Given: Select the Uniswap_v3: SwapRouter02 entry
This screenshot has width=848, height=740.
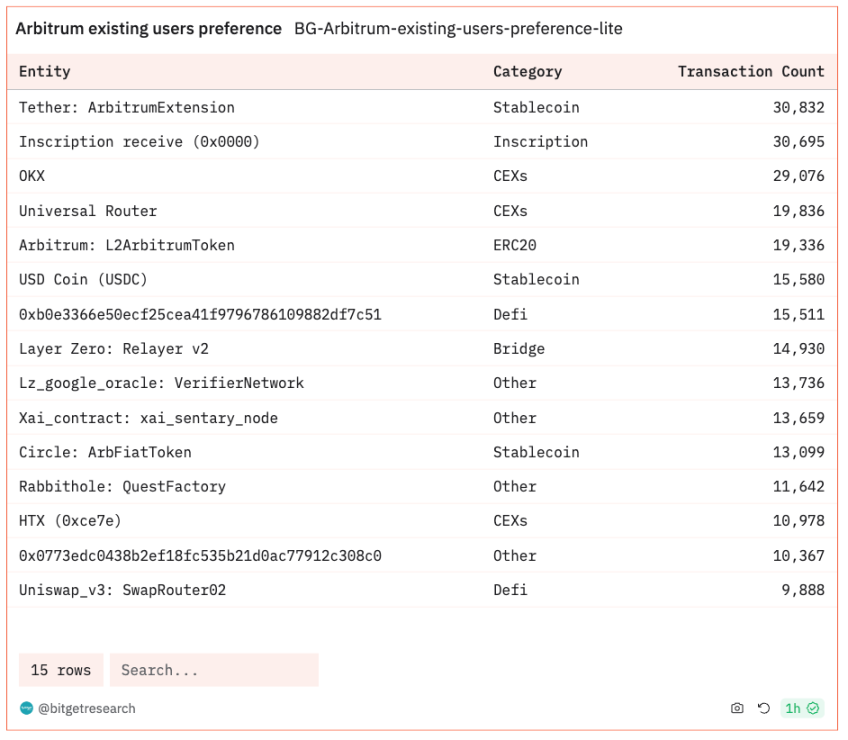Looking at the screenshot, I should coord(123,590).
